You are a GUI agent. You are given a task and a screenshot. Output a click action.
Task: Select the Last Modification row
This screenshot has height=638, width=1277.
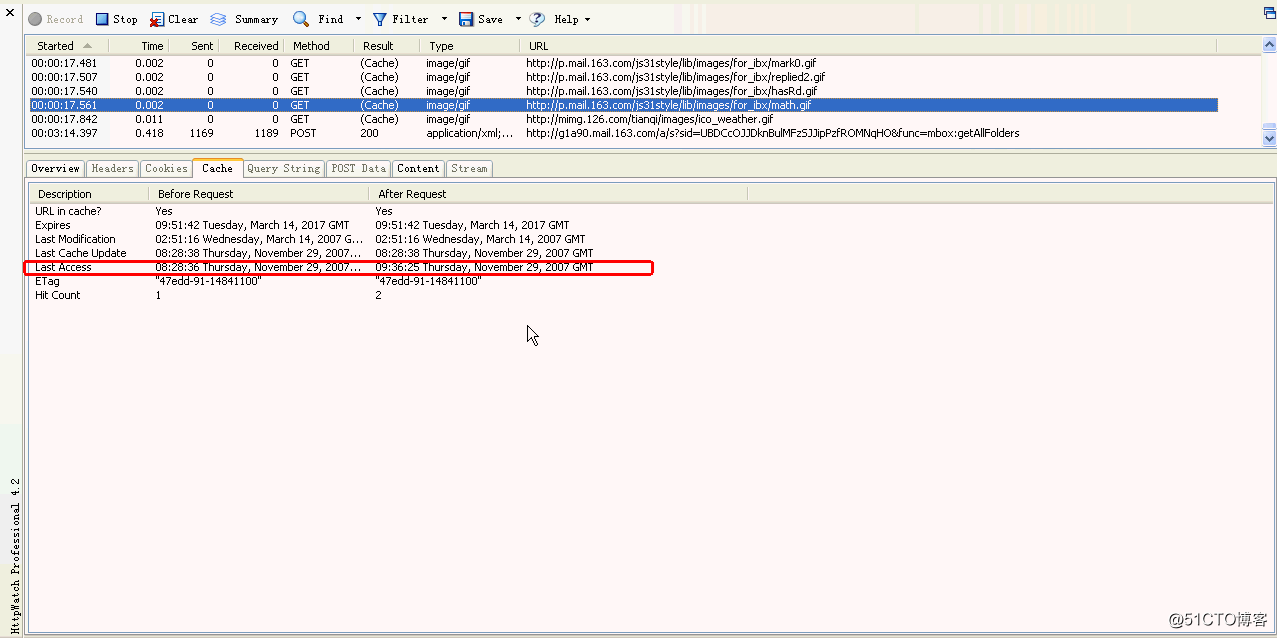pyautogui.click(x=390, y=239)
